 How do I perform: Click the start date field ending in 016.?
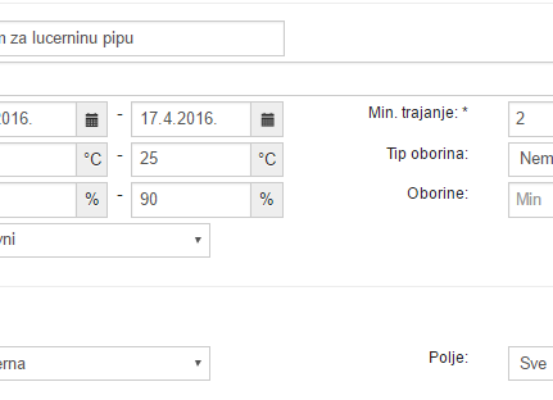click(x=38, y=119)
